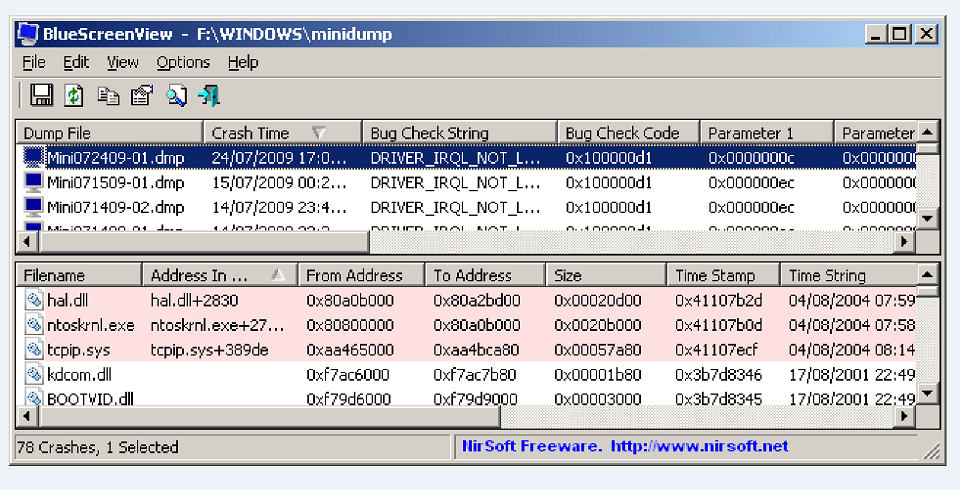960x490 pixels.
Task: Click the BlueScreenView title bar app icon
Action: (28, 33)
